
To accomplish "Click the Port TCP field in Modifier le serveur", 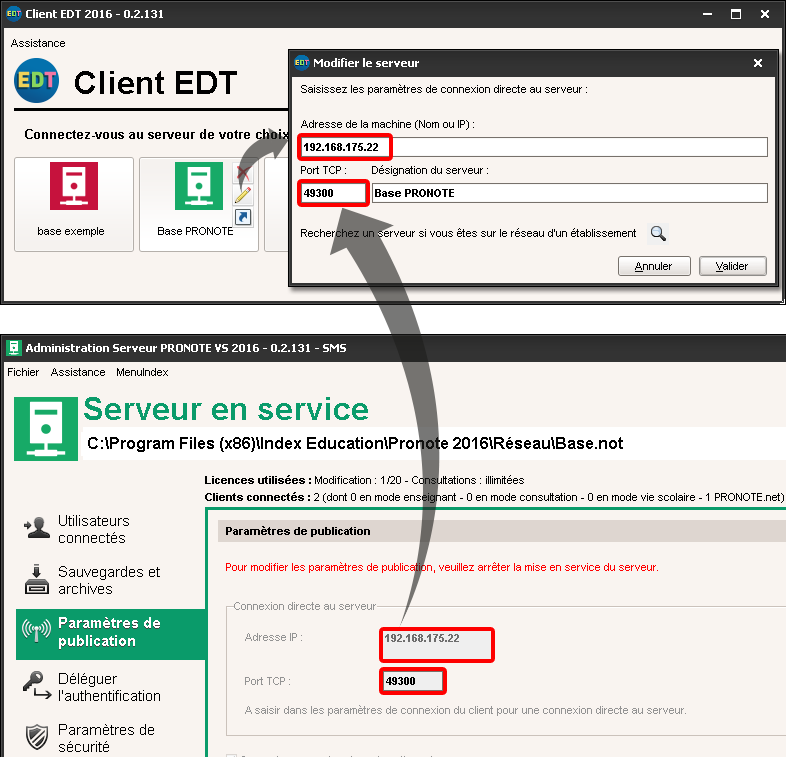I will tap(333, 193).
